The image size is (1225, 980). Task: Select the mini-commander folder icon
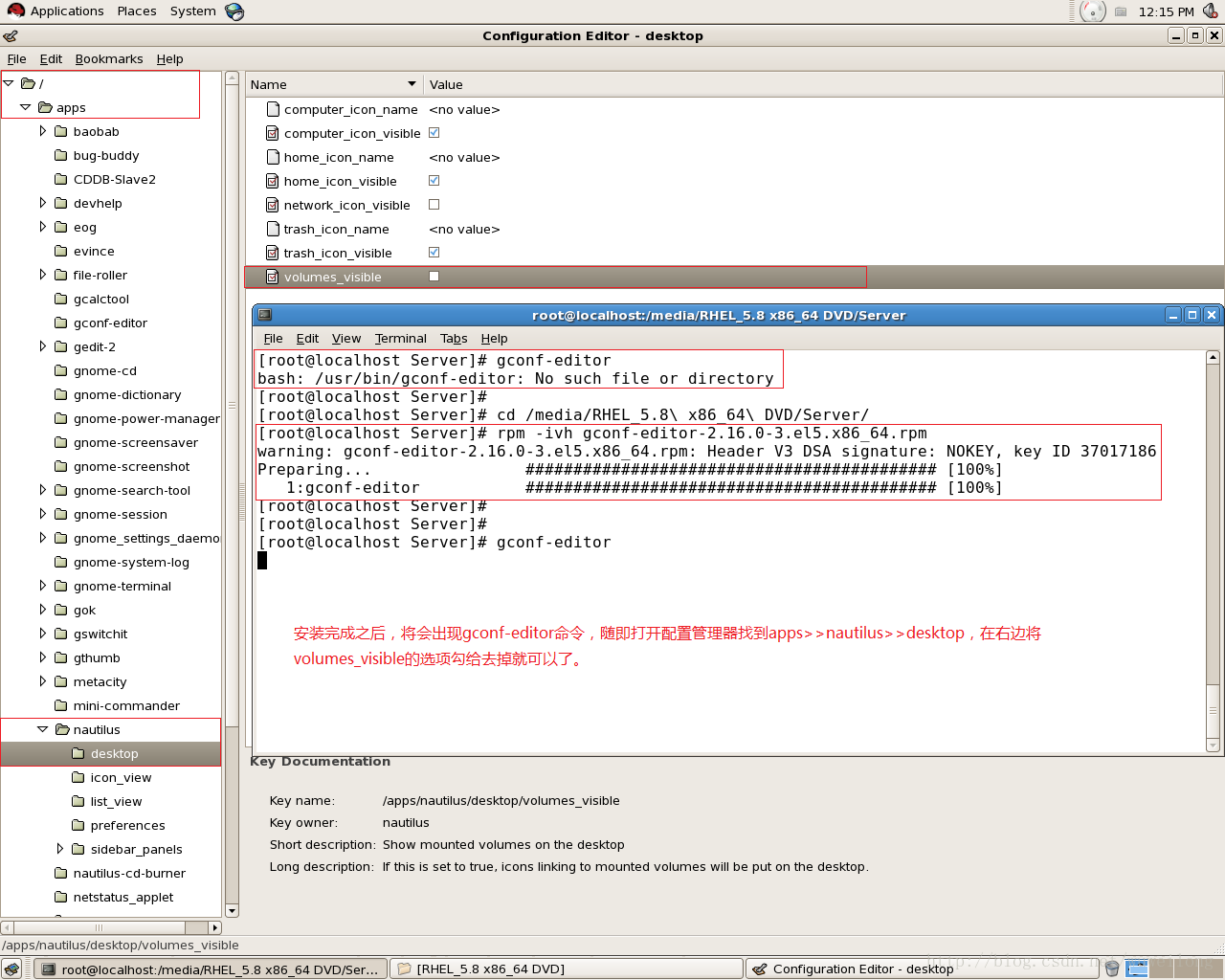pyautogui.click(x=61, y=705)
